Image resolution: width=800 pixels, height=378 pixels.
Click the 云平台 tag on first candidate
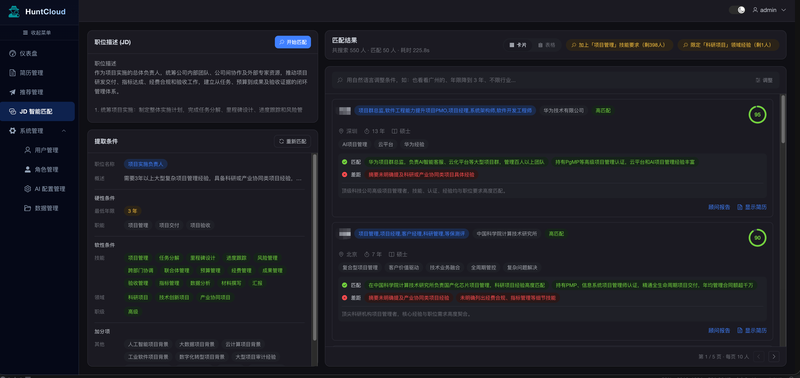click(385, 144)
